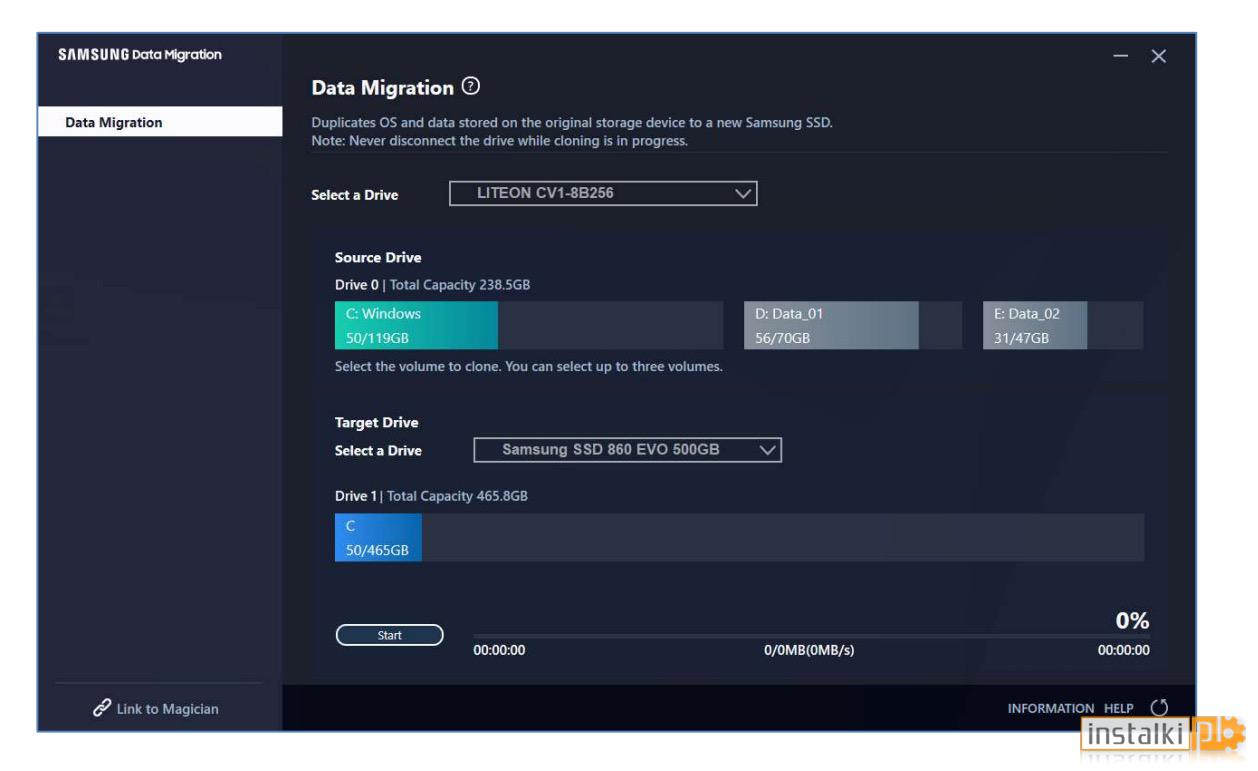
Task: Select the C: Windows source volume
Action: (x=529, y=326)
